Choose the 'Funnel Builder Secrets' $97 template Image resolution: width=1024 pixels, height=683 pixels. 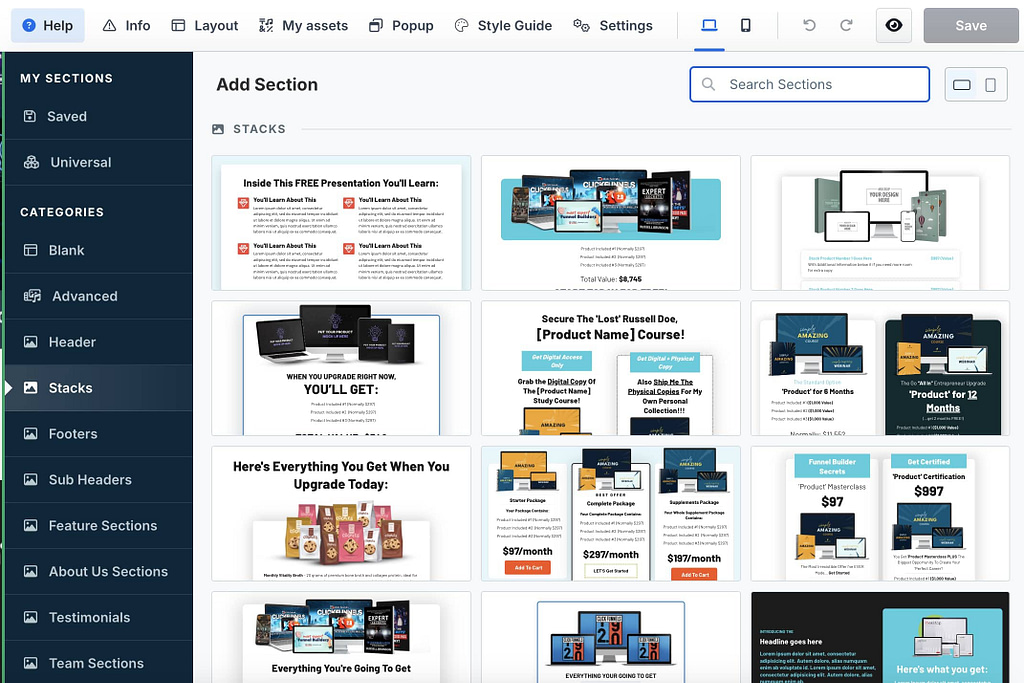point(880,514)
